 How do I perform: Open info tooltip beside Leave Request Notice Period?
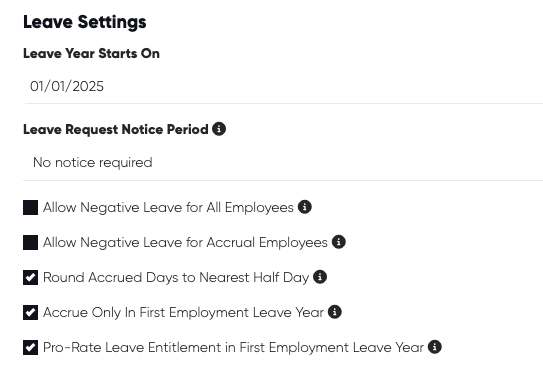coord(219,129)
